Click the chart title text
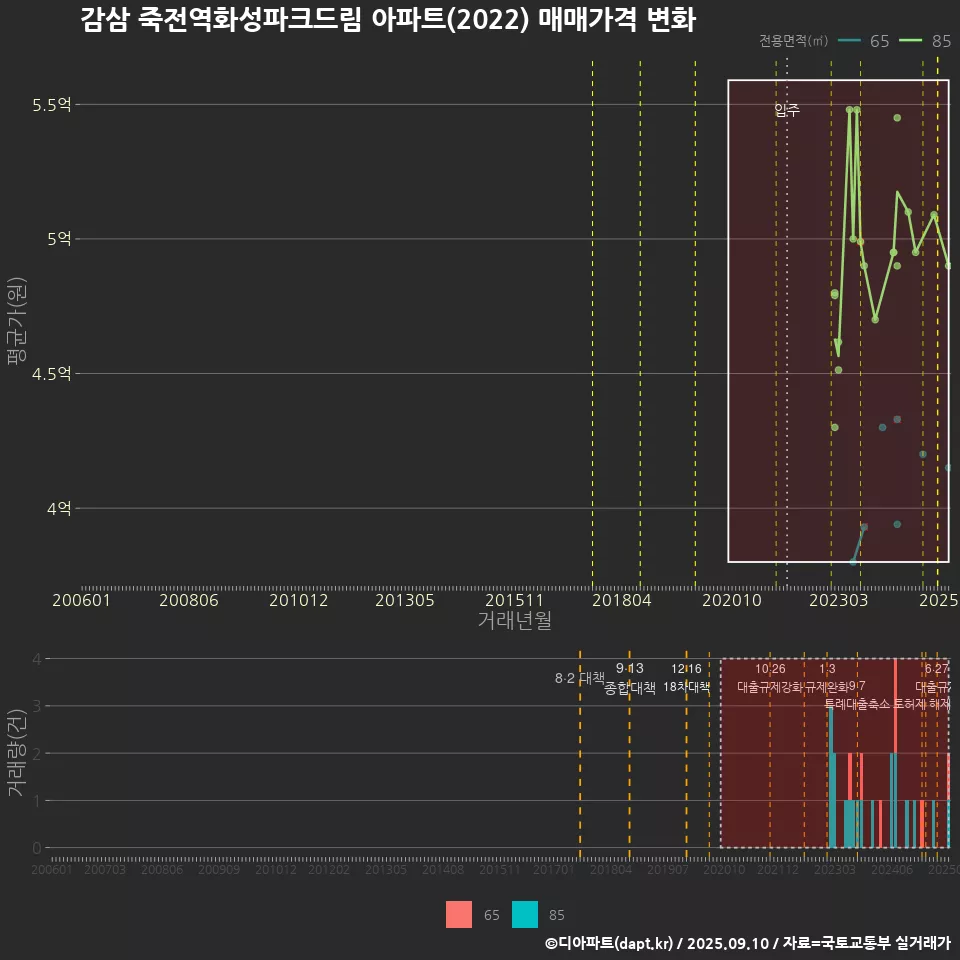This screenshot has width=960, height=960. pos(387,20)
